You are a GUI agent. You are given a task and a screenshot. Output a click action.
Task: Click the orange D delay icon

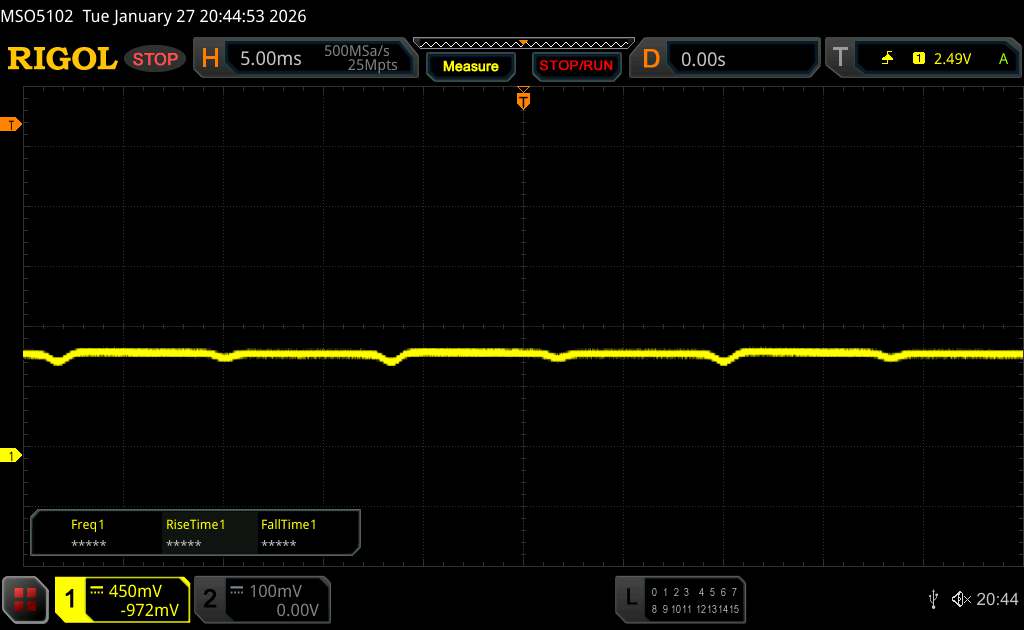pyautogui.click(x=651, y=59)
